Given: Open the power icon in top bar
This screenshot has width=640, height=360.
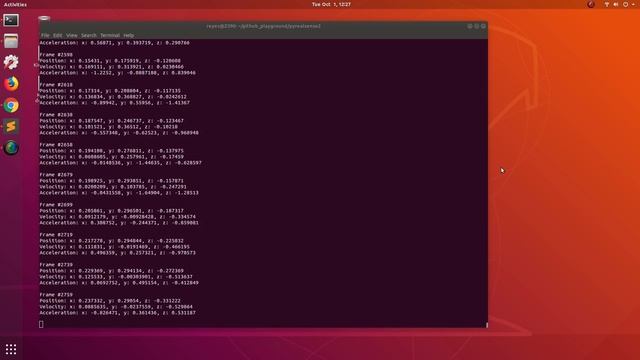Looking at the screenshot, I should click(x=625, y=4).
